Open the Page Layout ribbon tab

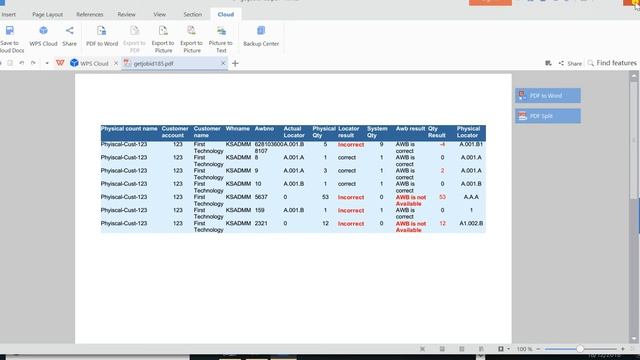tap(47, 14)
